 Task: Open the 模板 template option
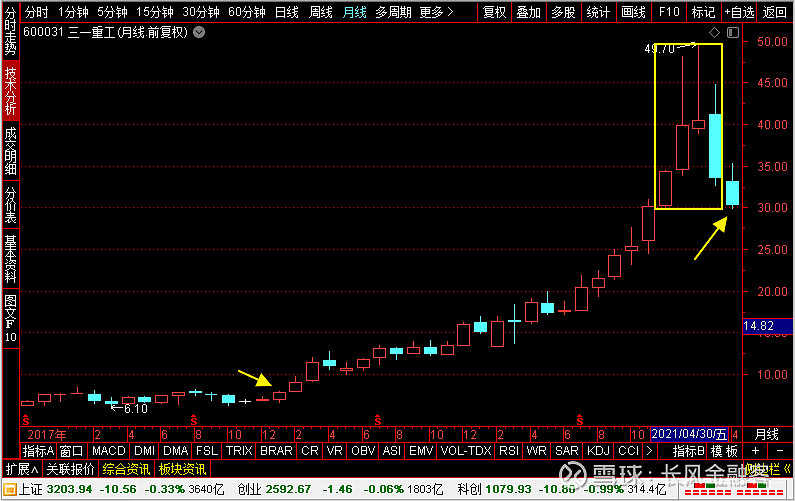(724, 450)
